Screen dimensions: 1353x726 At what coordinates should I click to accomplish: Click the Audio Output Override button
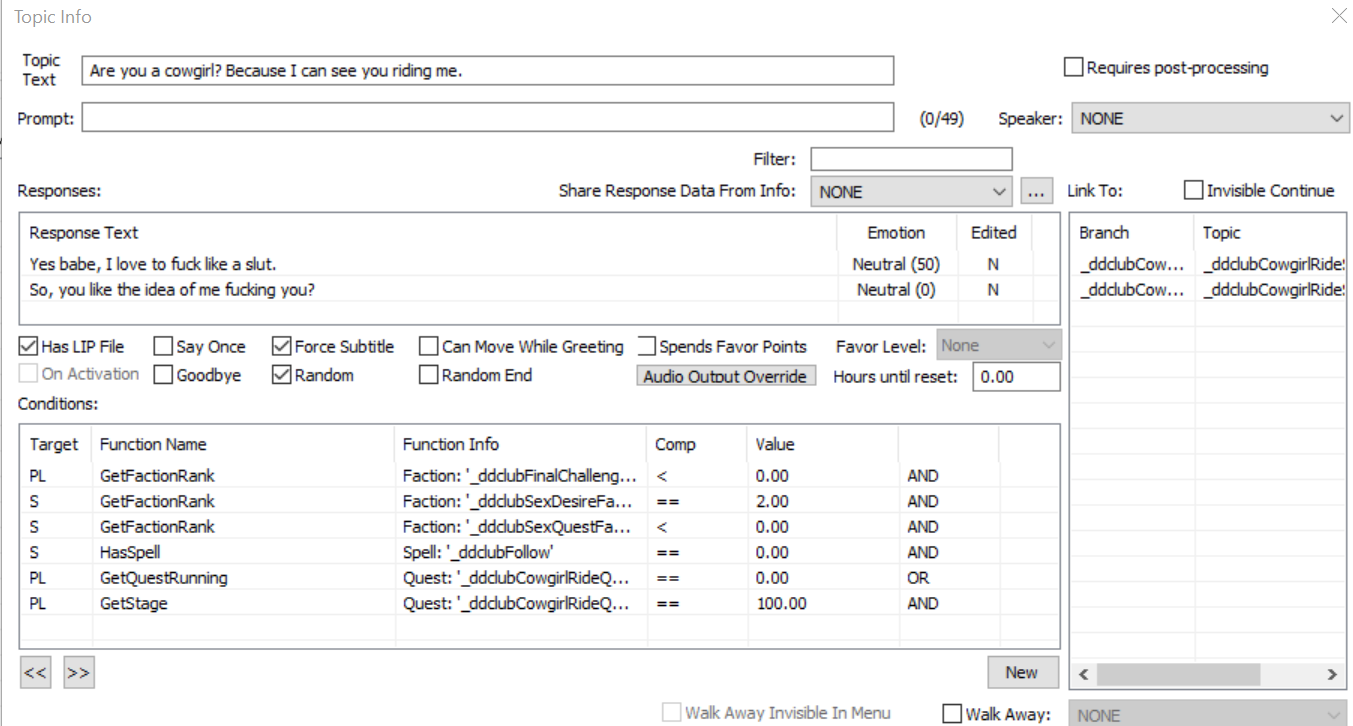727,376
